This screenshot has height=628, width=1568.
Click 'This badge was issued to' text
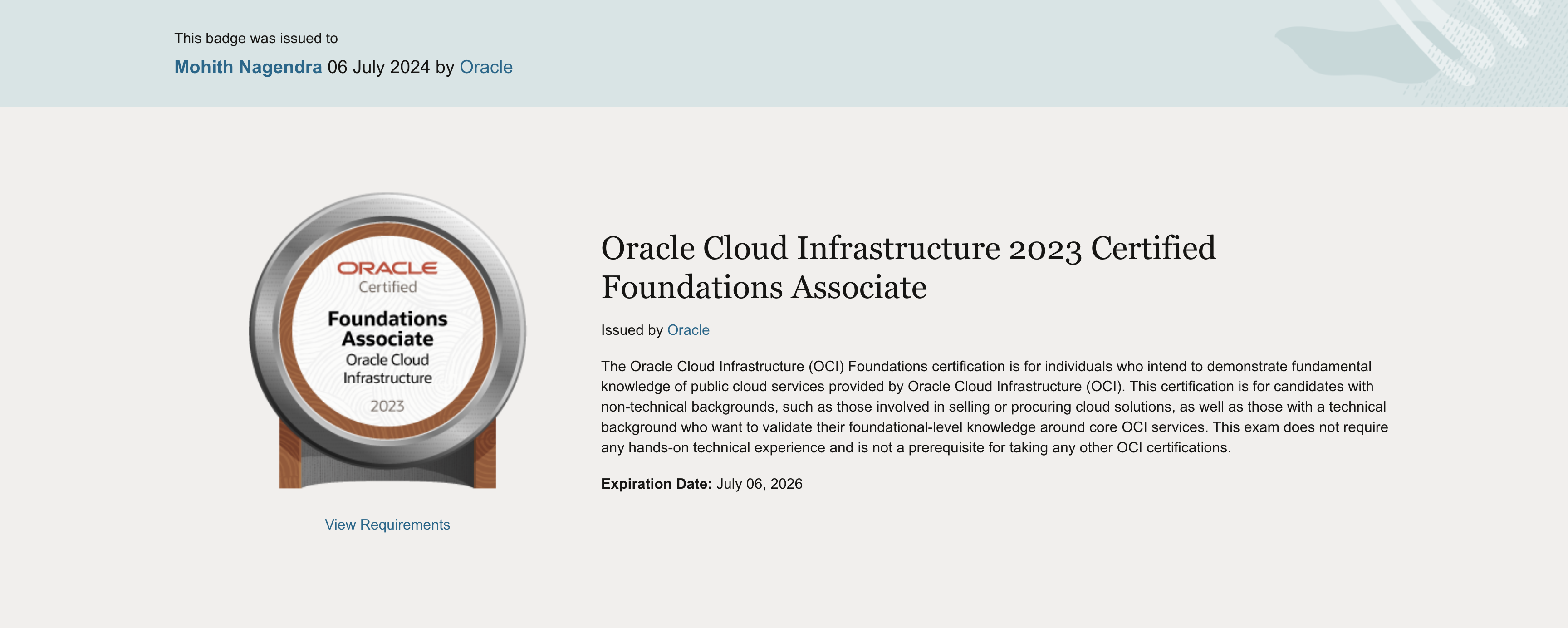tap(255, 38)
